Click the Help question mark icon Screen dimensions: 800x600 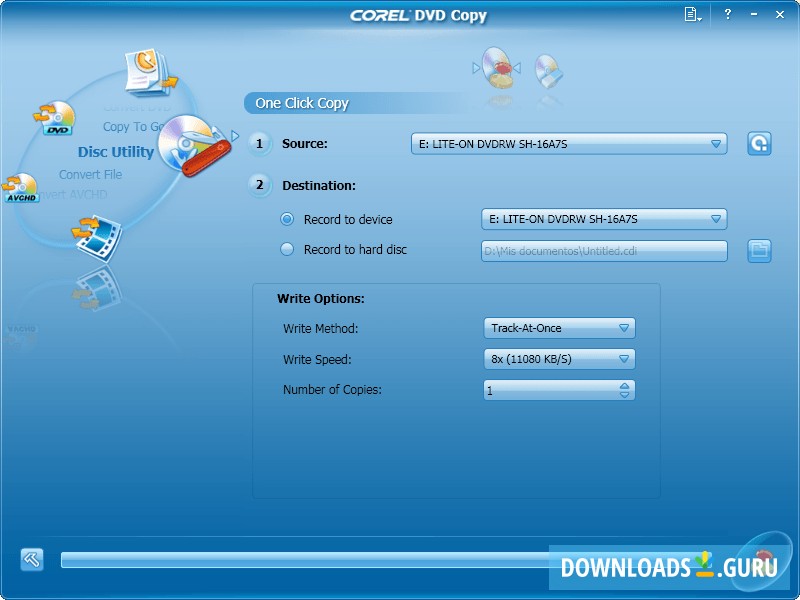click(727, 15)
